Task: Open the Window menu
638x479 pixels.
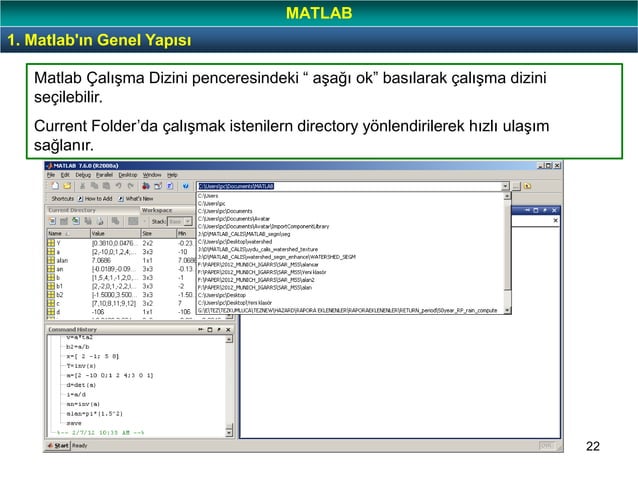Action: coord(152,175)
